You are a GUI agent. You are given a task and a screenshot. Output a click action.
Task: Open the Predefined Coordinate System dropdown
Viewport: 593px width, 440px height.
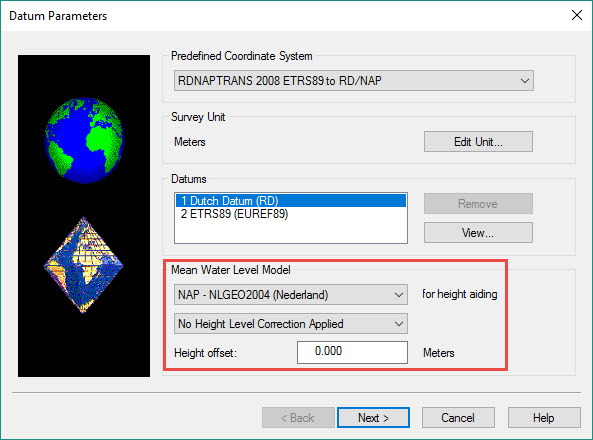coord(354,81)
